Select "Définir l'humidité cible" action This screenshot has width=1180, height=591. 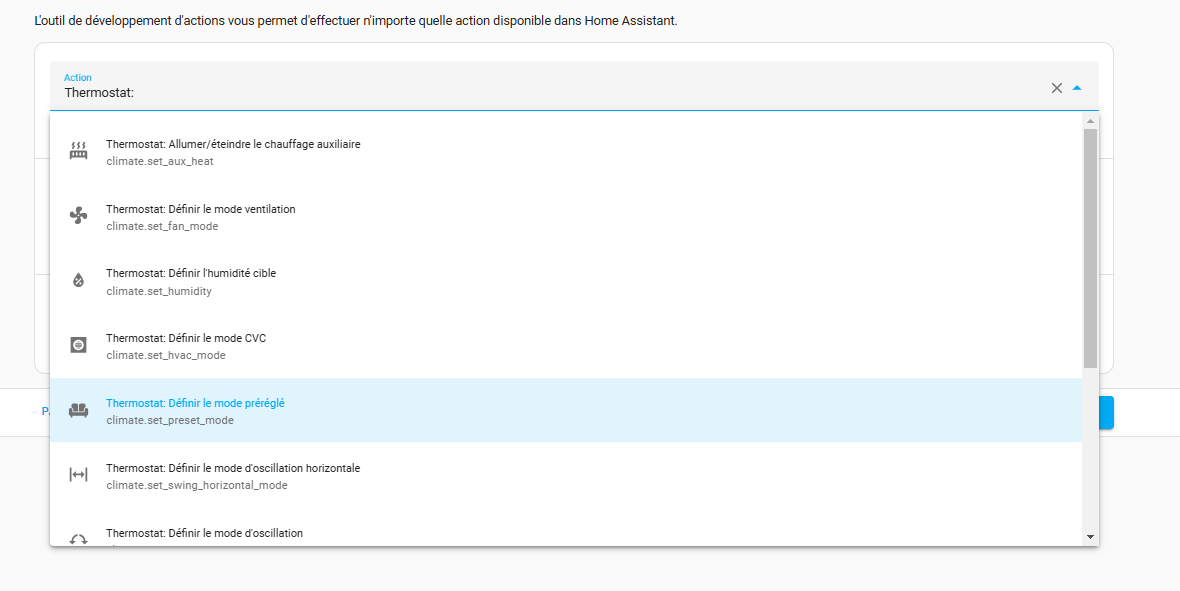coord(566,281)
